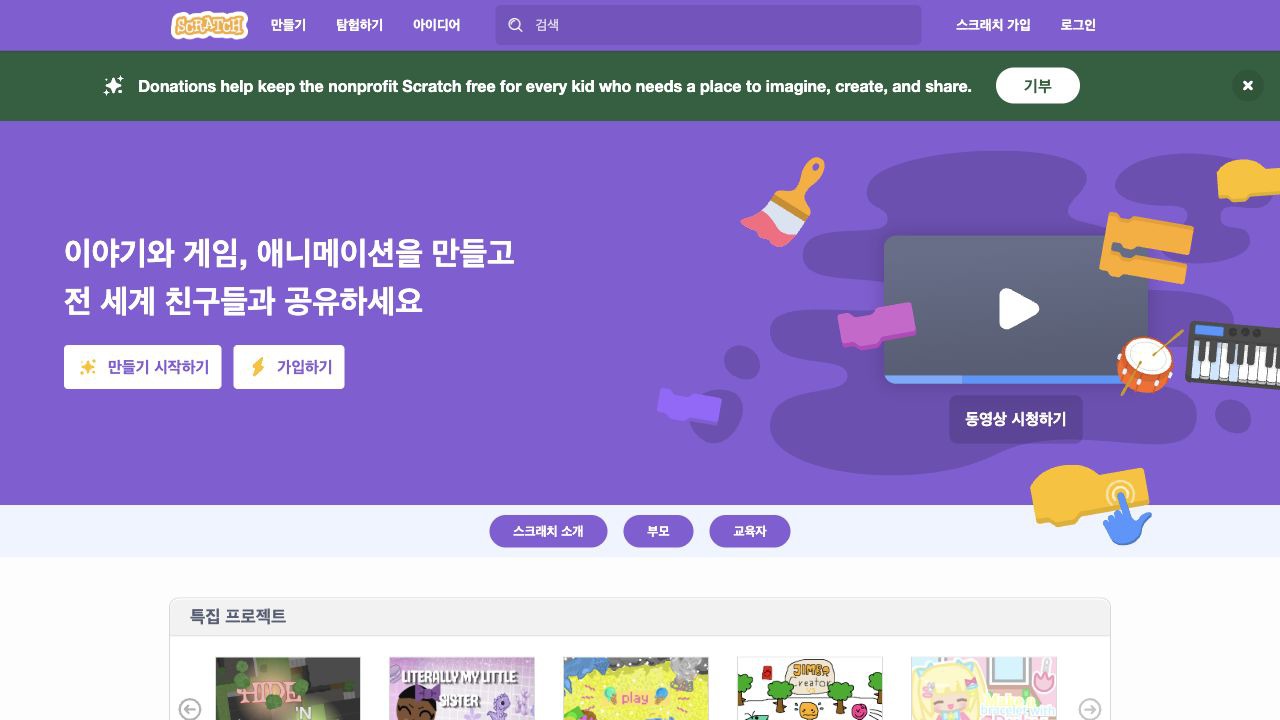Click the 만들기 시작하기 button
Image resolution: width=1280 pixels, height=720 pixels.
(143, 367)
